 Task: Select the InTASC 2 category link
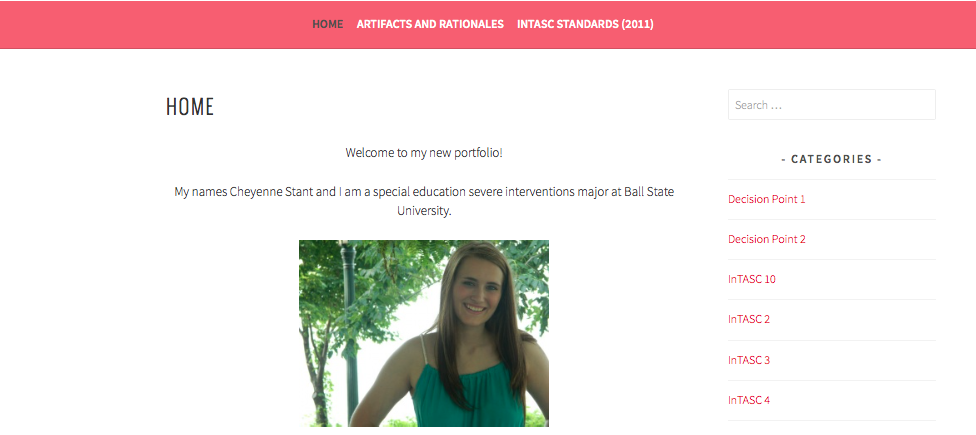(x=749, y=319)
